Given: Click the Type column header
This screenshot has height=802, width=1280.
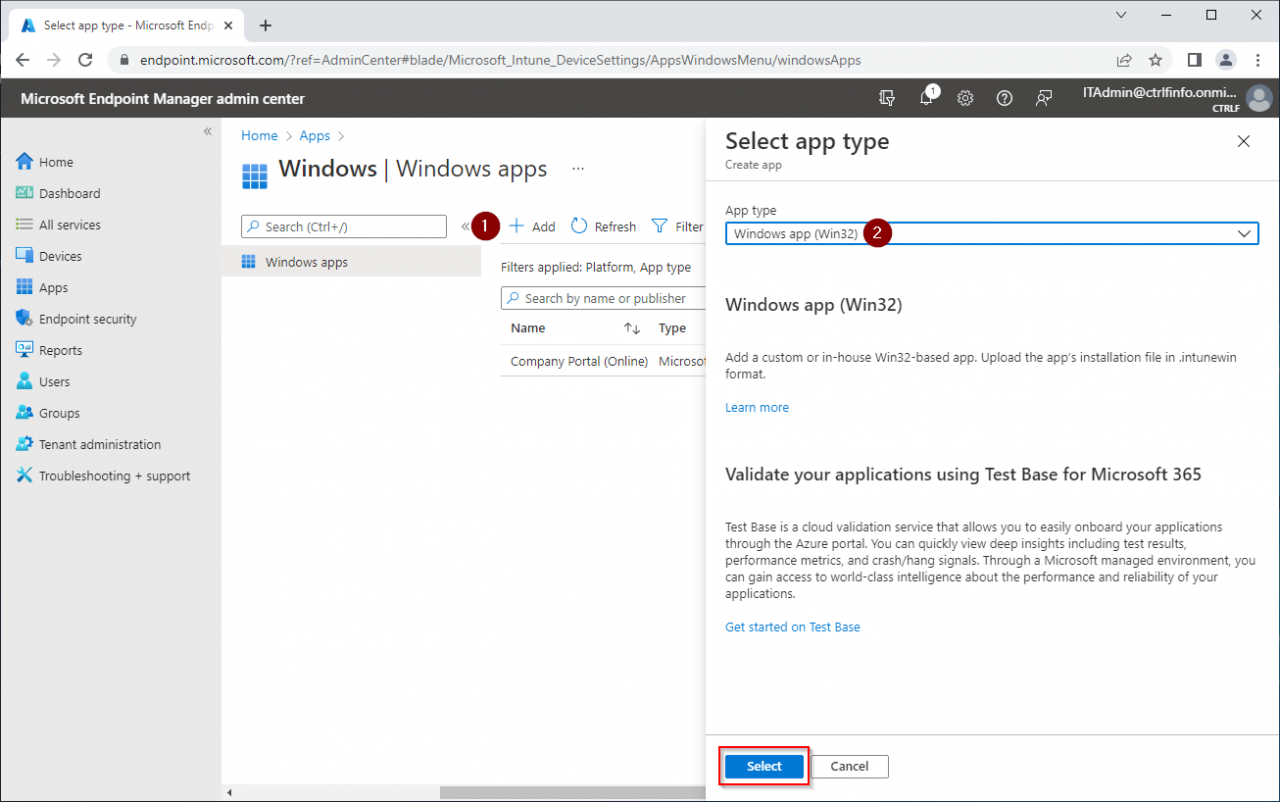Looking at the screenshot, I should (672, 328).
